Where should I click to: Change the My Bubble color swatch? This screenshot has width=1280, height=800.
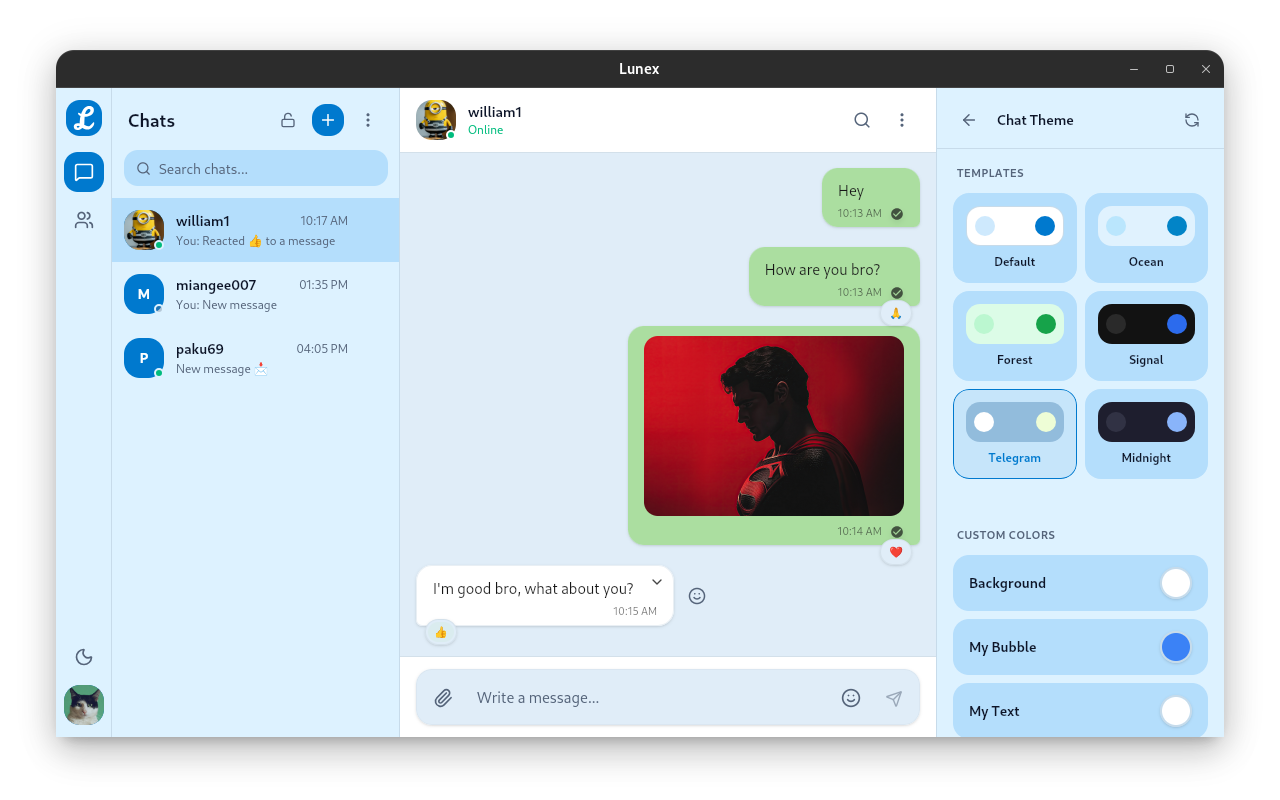click(1176, 647)
